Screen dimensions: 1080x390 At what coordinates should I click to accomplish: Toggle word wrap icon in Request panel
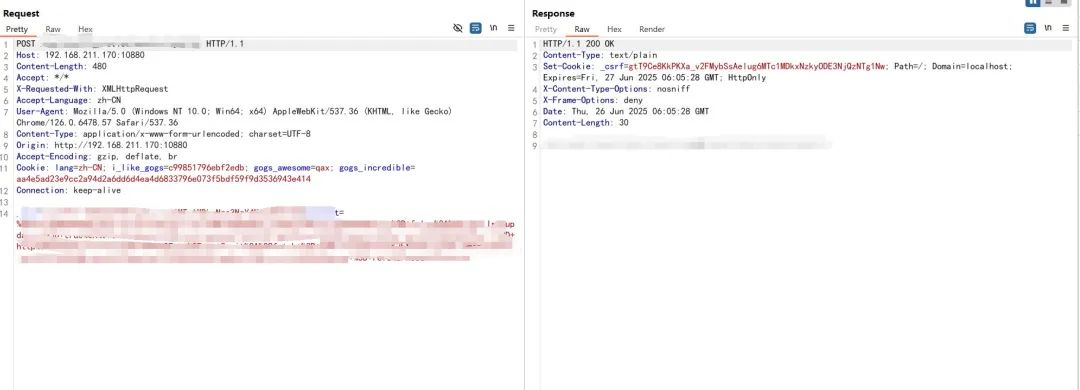[475, 28]
